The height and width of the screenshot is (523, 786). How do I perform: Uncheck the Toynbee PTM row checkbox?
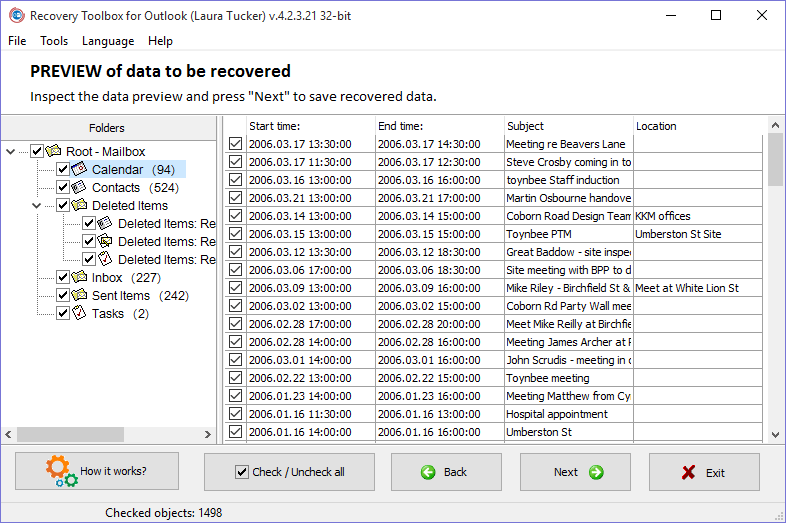click(236, 234)
